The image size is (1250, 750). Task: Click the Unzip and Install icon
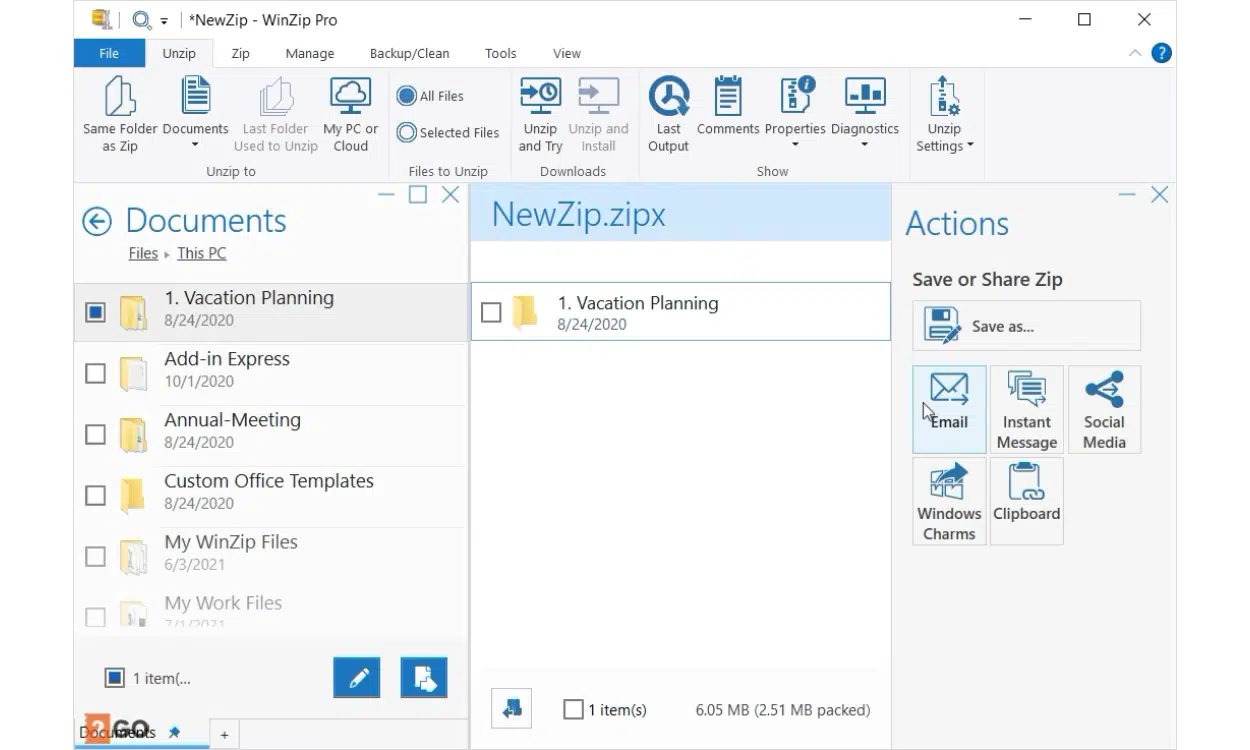click(598, 96)
